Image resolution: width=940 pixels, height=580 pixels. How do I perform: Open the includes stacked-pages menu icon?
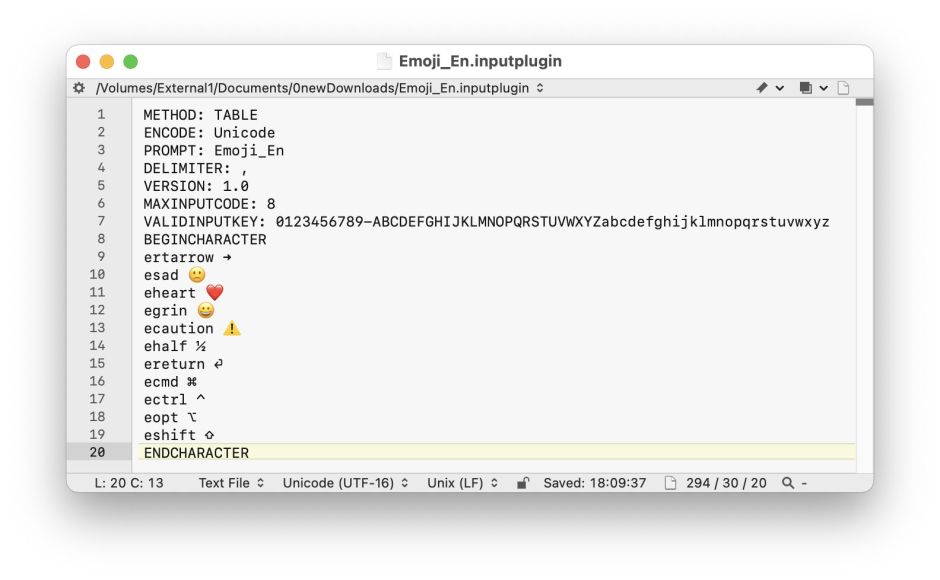pos(805,88)
